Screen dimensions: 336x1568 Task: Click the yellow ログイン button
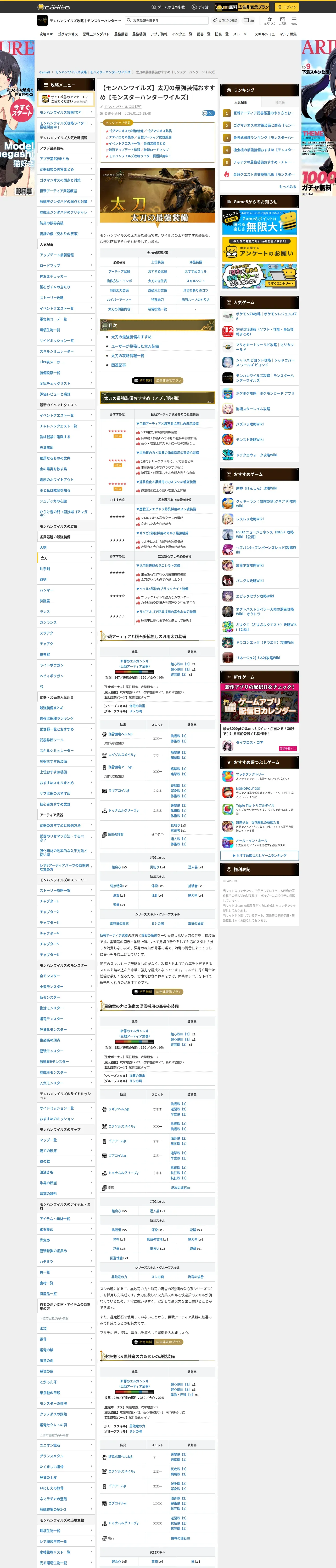(287, 7)
